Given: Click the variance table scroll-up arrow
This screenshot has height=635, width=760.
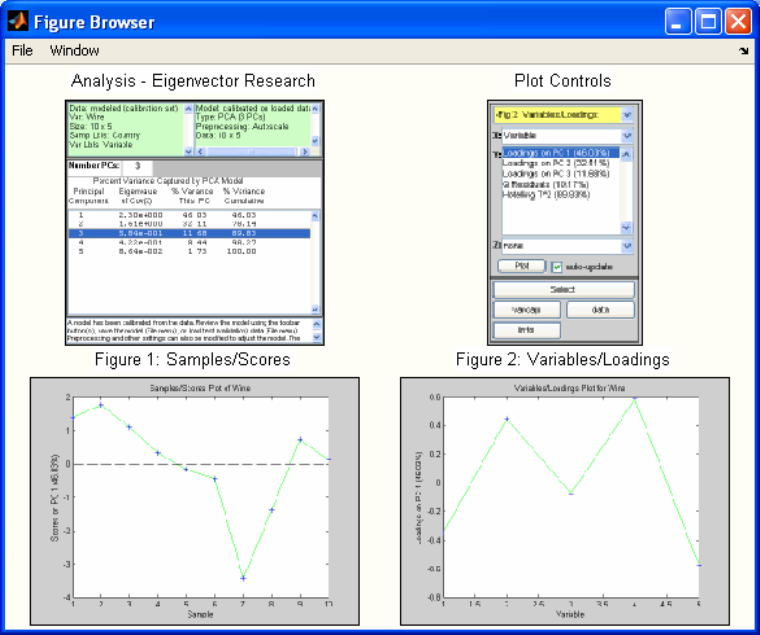Looking at the screenshot, I should point(315,216).
